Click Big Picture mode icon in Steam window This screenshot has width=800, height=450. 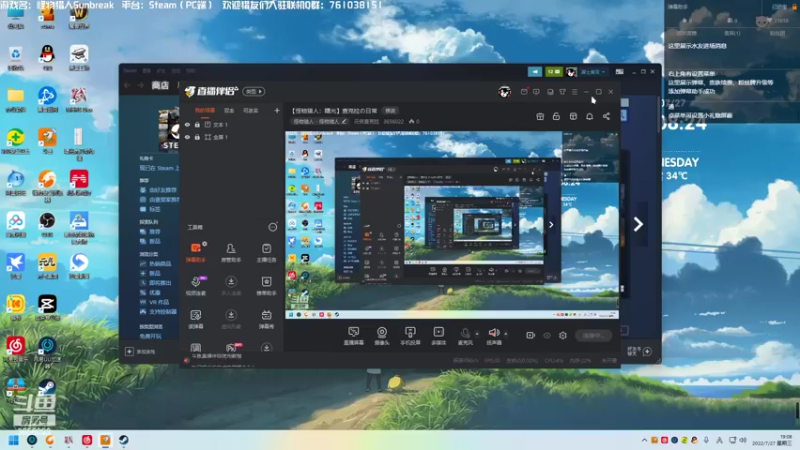click(x=619, y=72)
